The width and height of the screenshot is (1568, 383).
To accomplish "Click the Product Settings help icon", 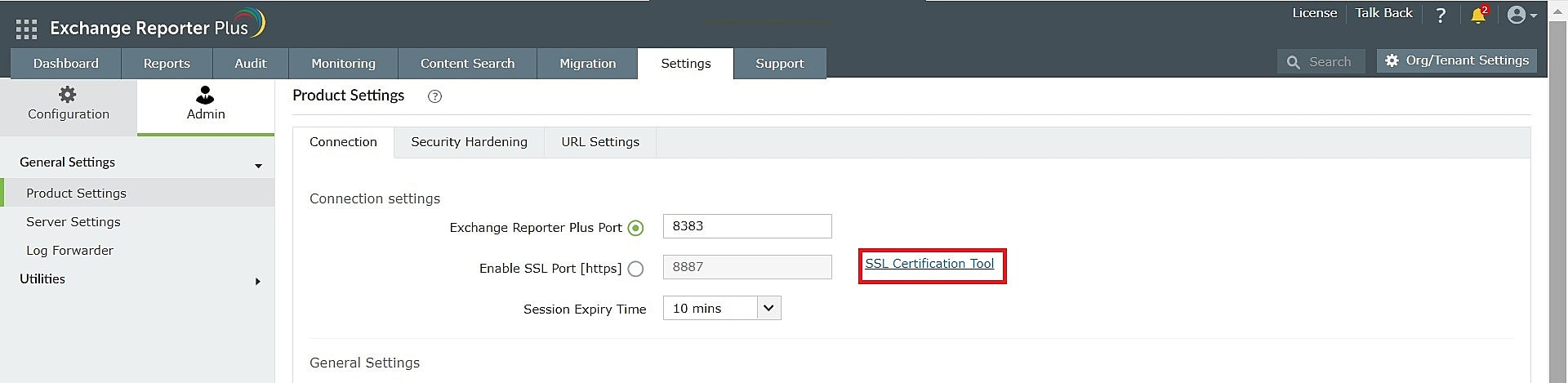I will pyautogui.click(x=434, y=96).
